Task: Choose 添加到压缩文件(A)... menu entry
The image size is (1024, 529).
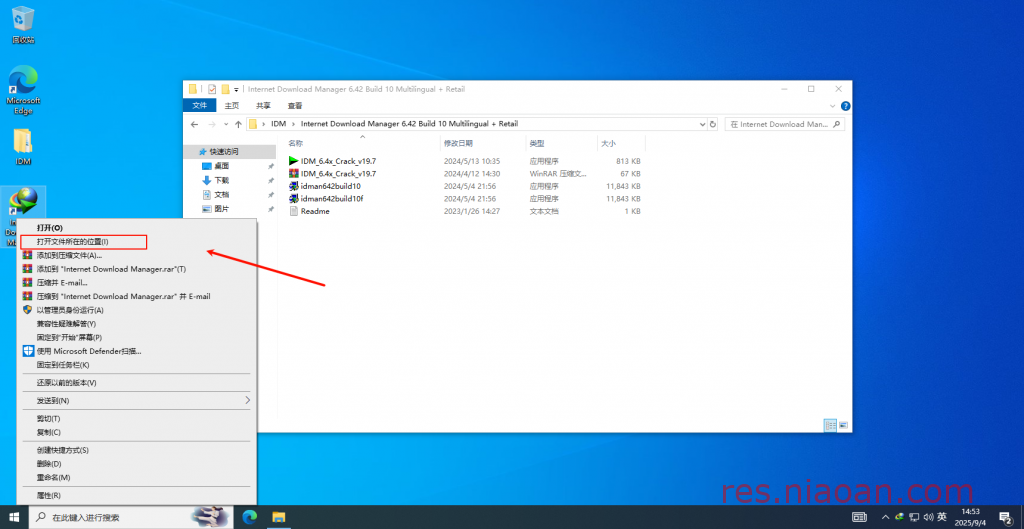Action: click(x=136, y=255)
